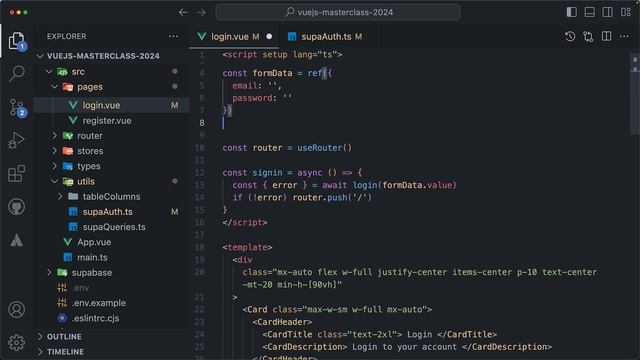Open the file timeline history icon

[570, 36]
